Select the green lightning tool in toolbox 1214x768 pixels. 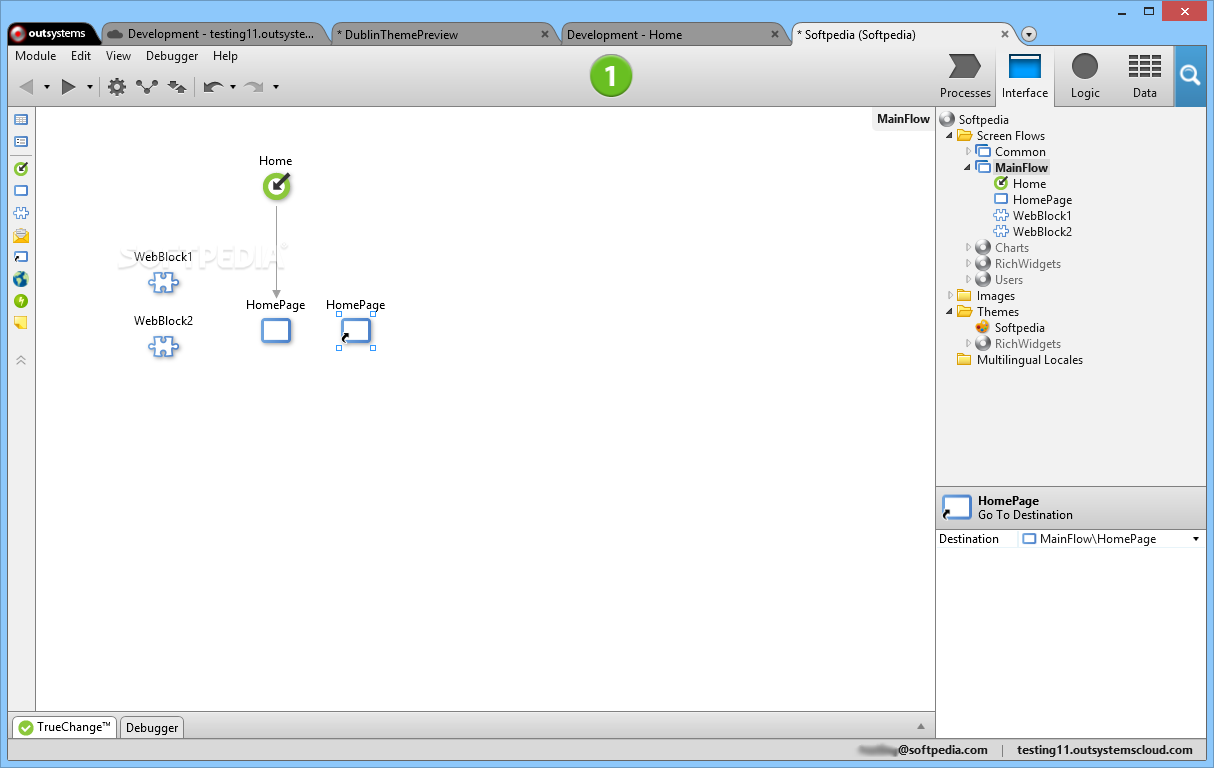point(21,301)
